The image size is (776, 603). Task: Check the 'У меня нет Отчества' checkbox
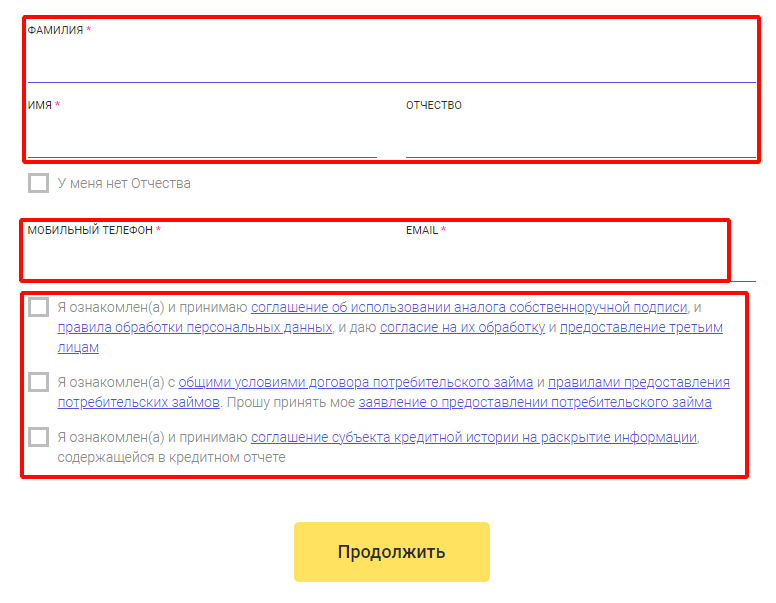(39, 183)
